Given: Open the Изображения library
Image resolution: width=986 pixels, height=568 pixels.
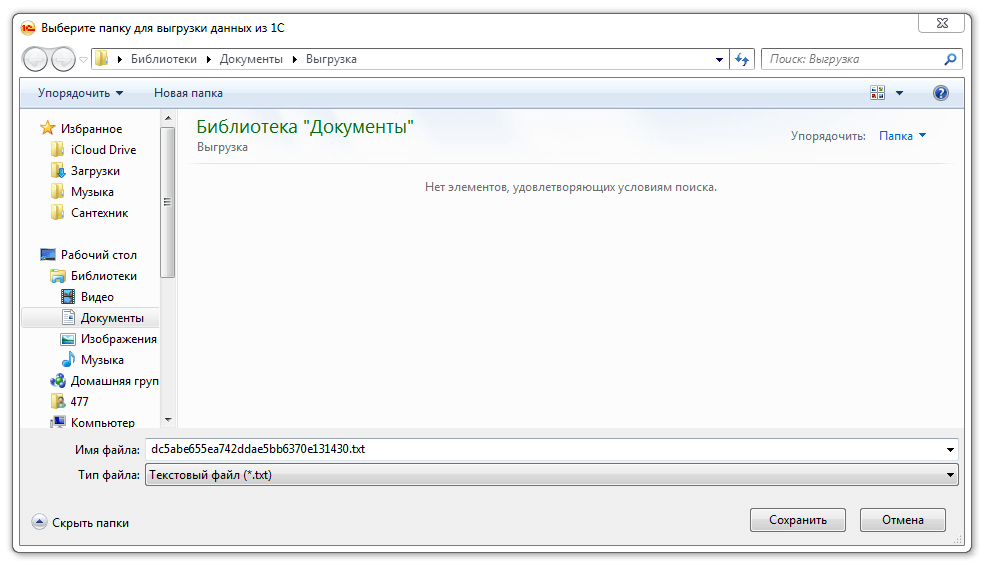Looking at the screenshot, I should (118, 339).
